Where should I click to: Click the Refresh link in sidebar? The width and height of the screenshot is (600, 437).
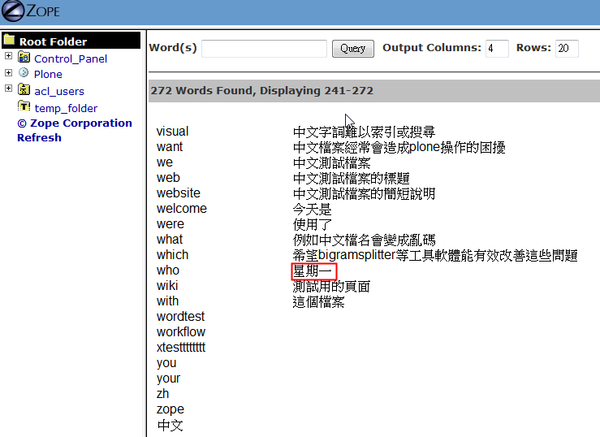pyautogui.click(x=39, y=138)
